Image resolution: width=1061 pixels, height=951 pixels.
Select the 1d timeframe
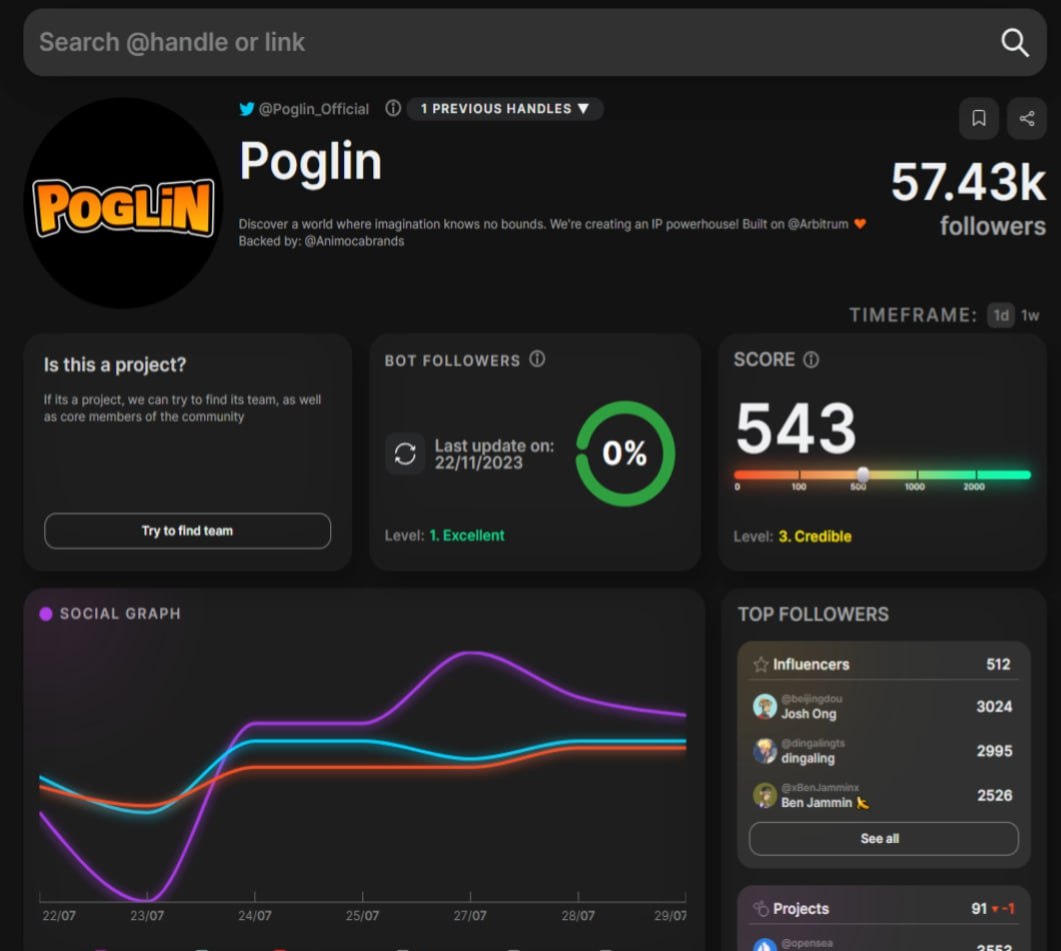coord(1001,315)
